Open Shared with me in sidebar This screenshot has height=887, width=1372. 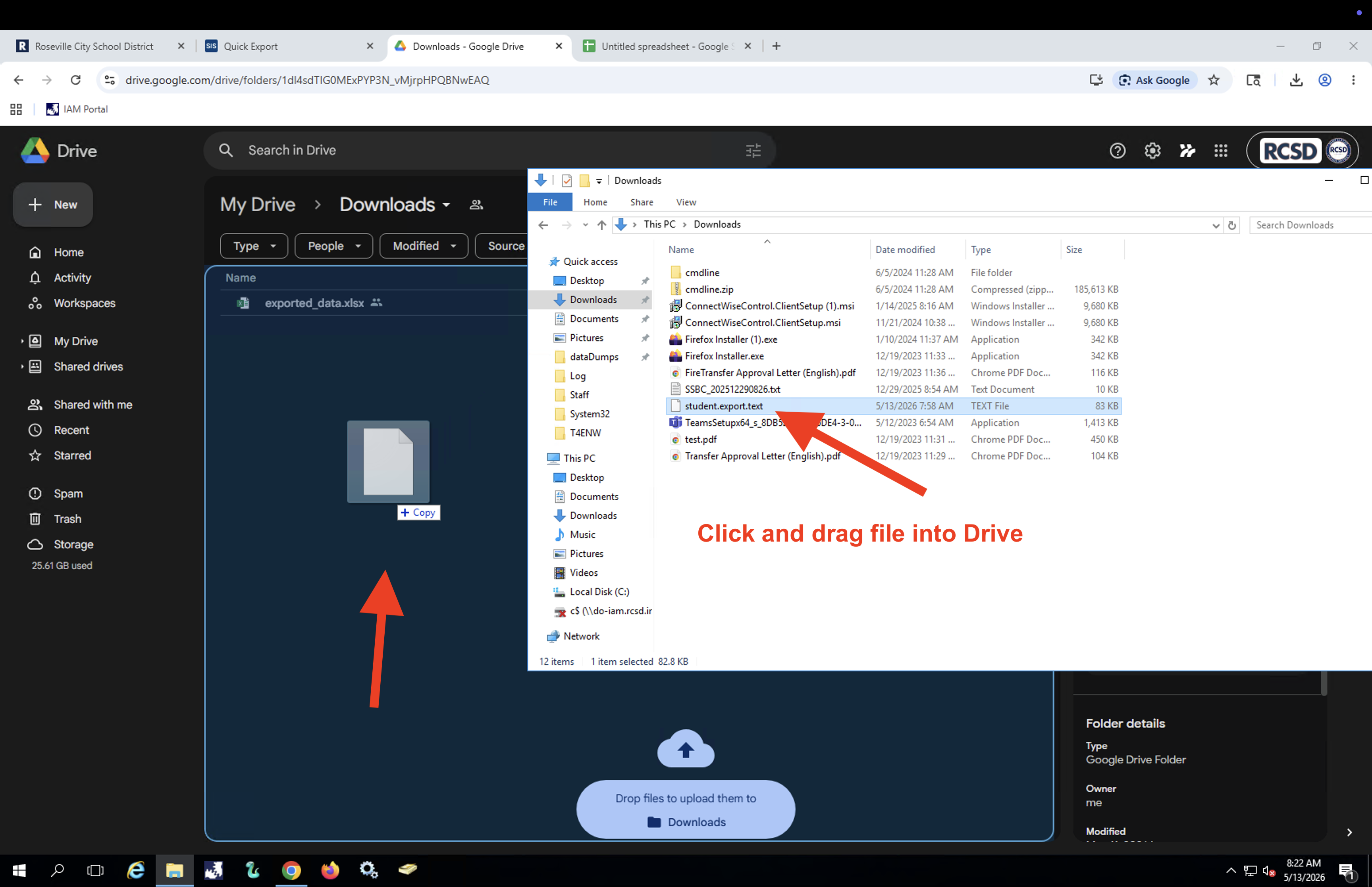pos(92,404)
